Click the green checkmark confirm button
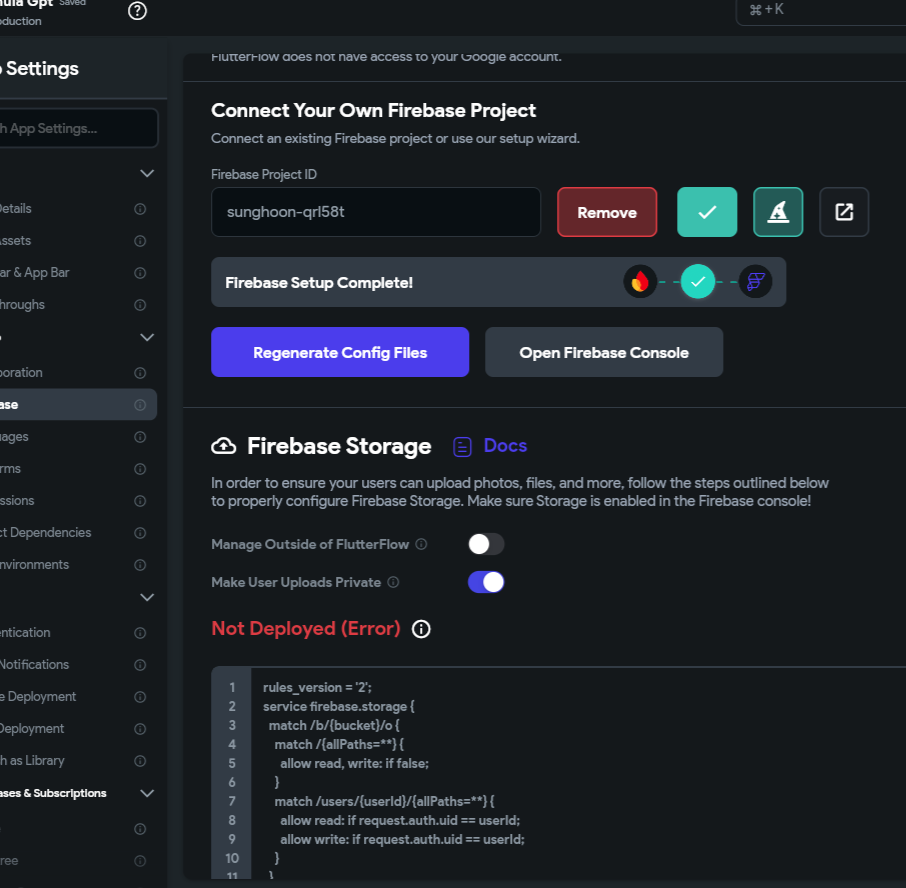The height and width of the screenshot is (888, 906). [707, 212]
